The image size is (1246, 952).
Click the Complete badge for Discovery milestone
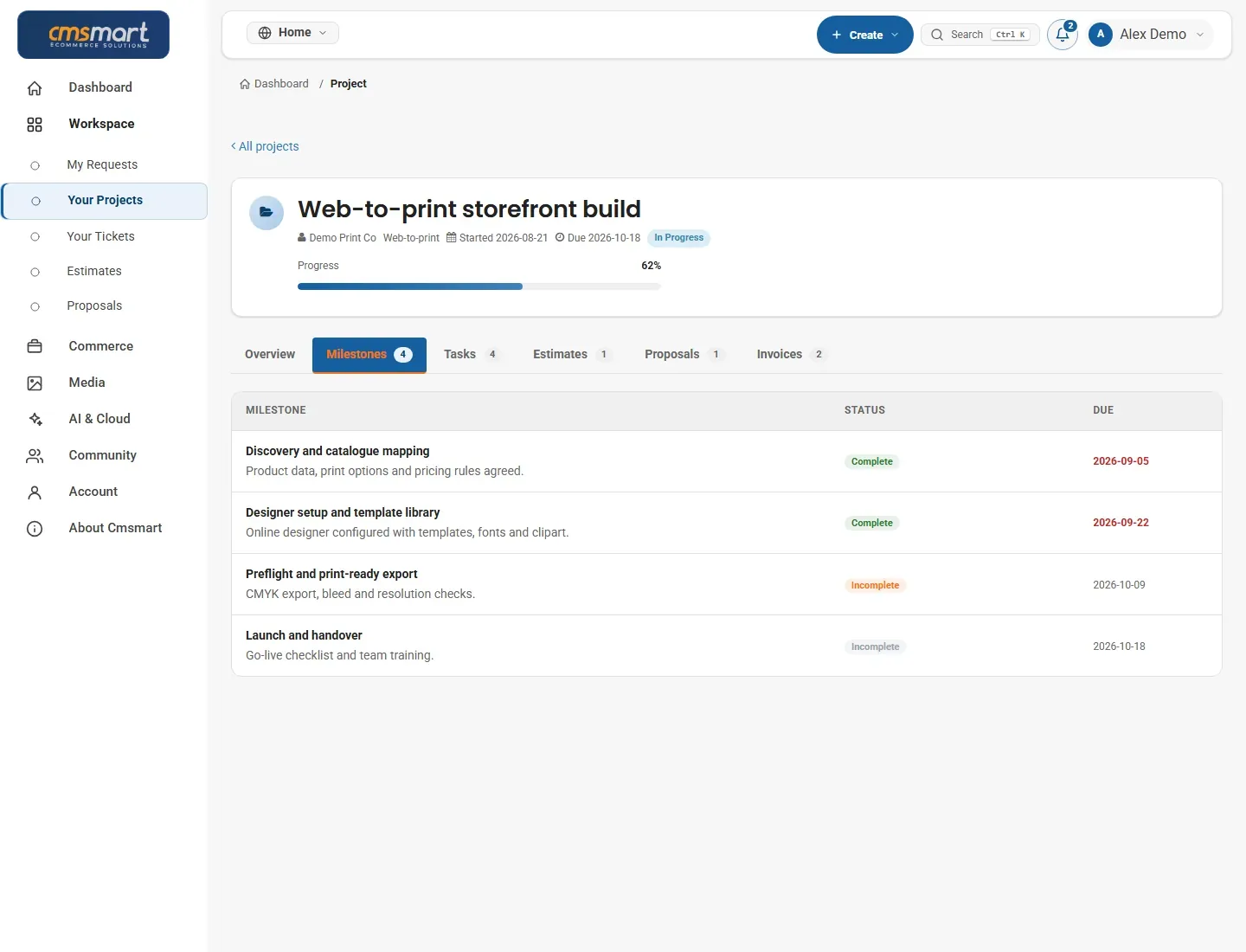871,462
